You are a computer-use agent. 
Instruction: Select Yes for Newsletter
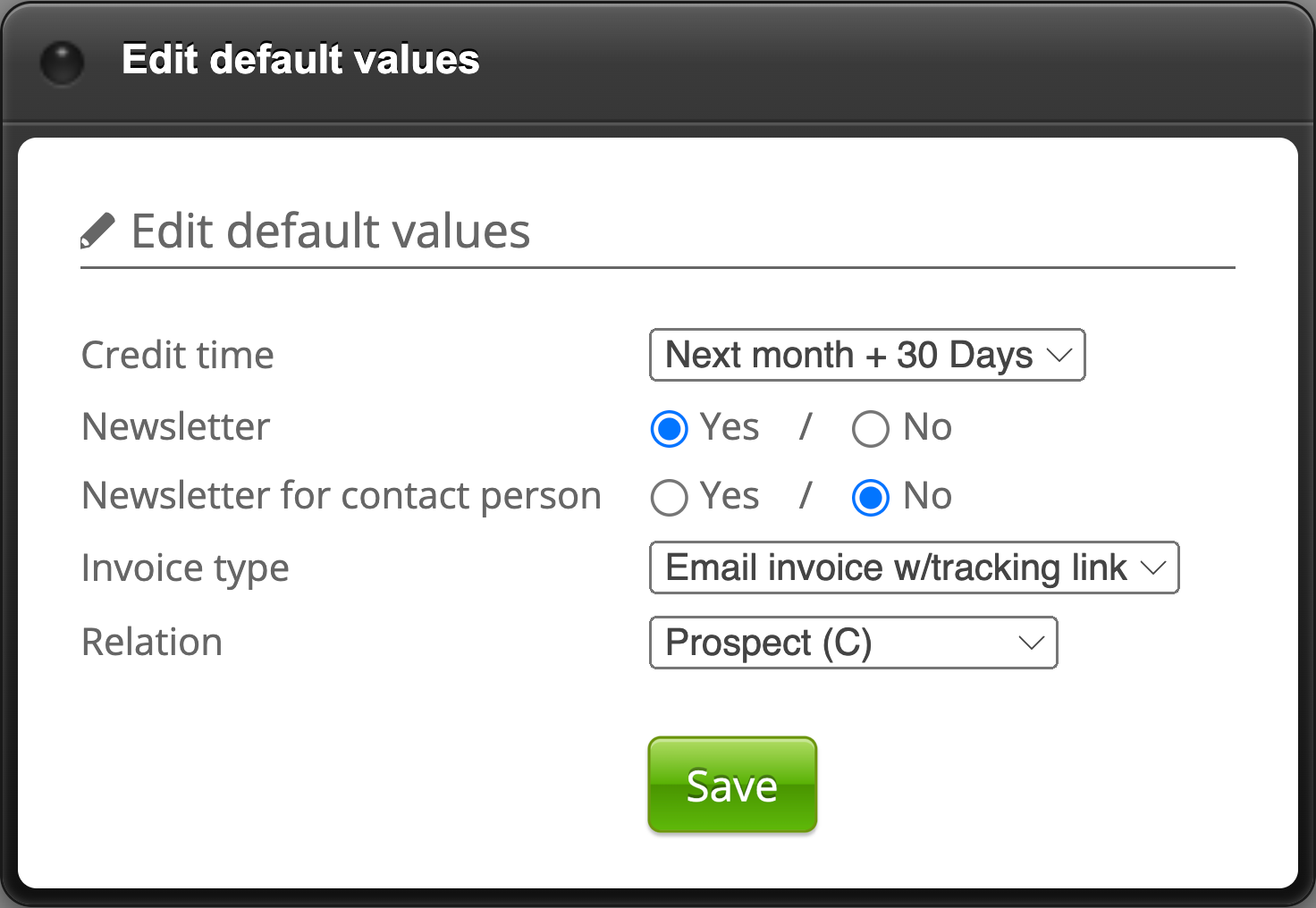tap(670, 428)
